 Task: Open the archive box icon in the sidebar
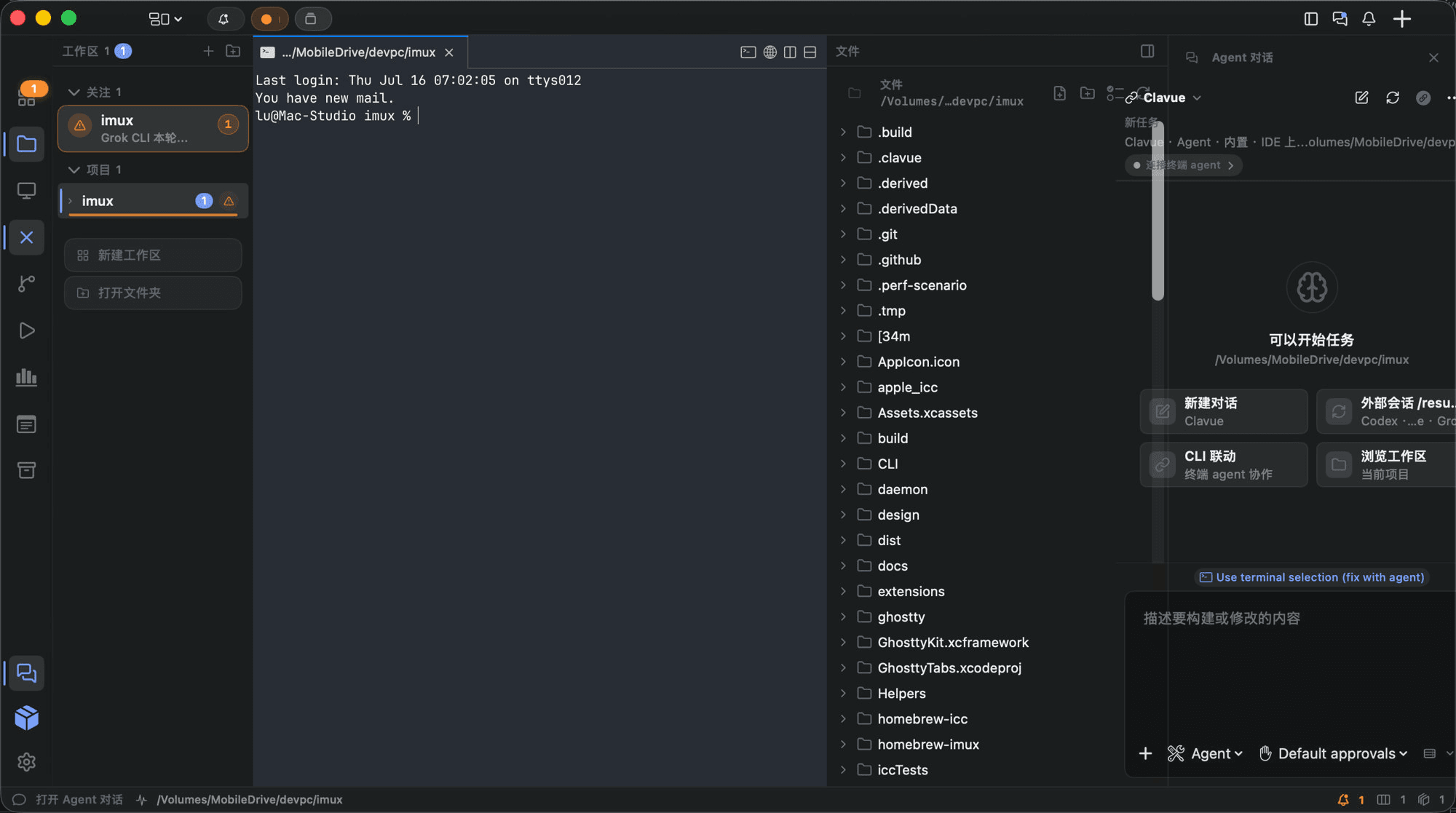27,470
